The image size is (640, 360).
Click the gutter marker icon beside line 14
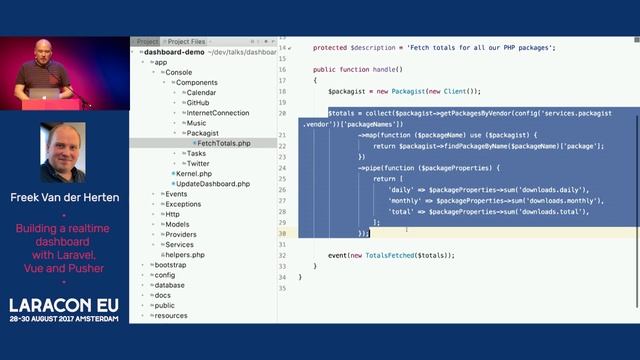click(x=290, y=48)
